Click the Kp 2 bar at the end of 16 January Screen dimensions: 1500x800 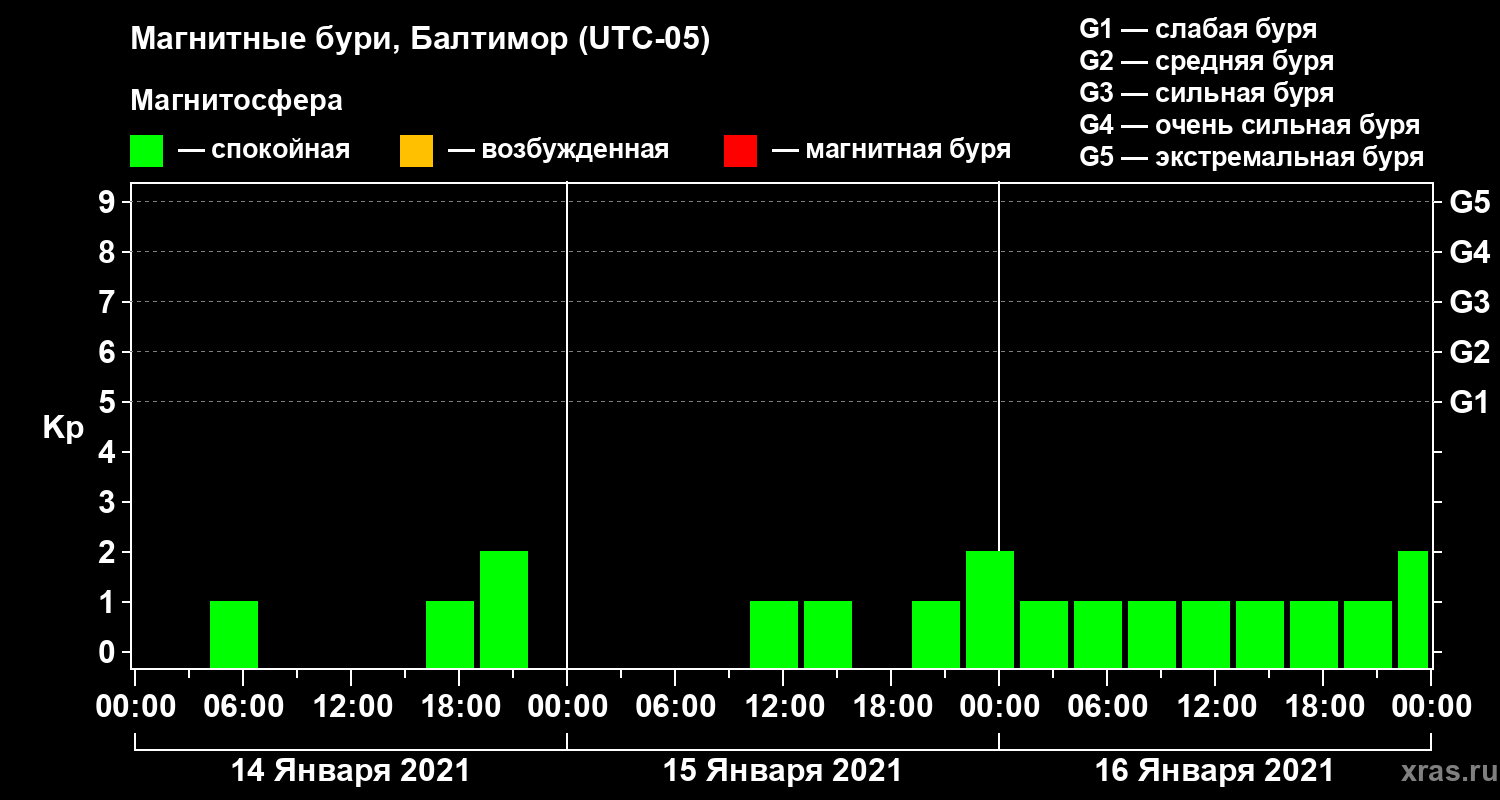pos(1413,609)
